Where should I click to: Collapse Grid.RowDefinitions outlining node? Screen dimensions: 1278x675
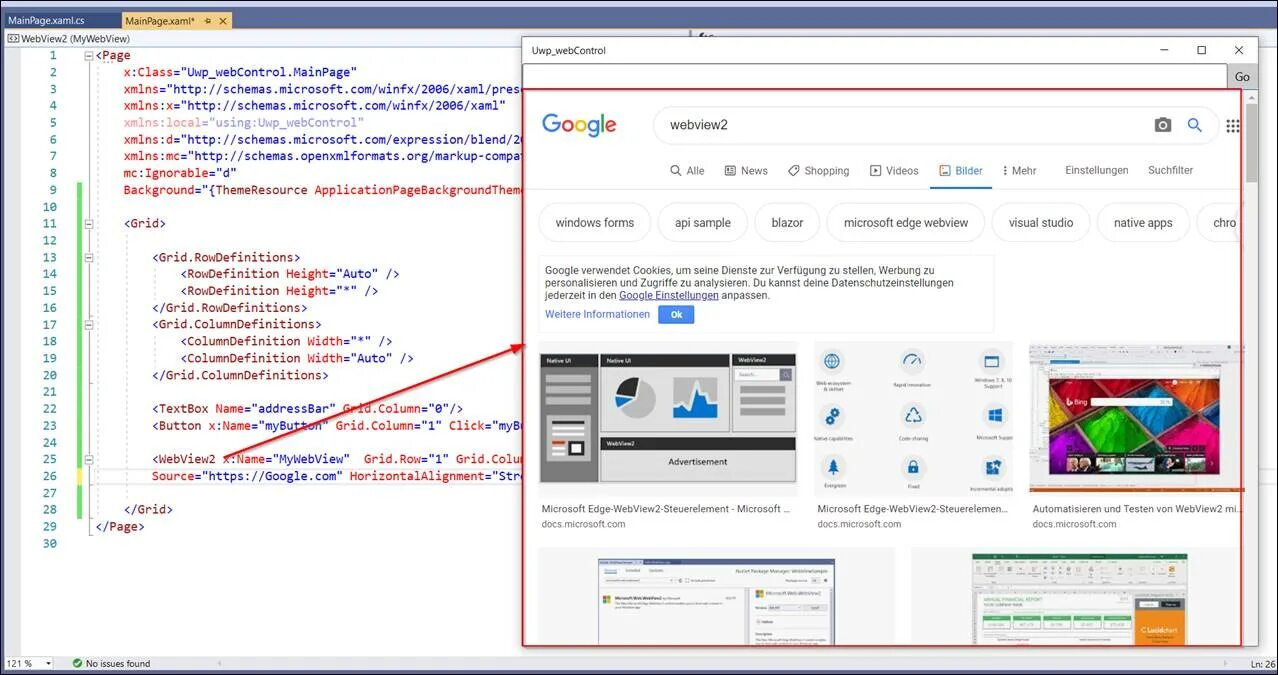tap(89, 257)
